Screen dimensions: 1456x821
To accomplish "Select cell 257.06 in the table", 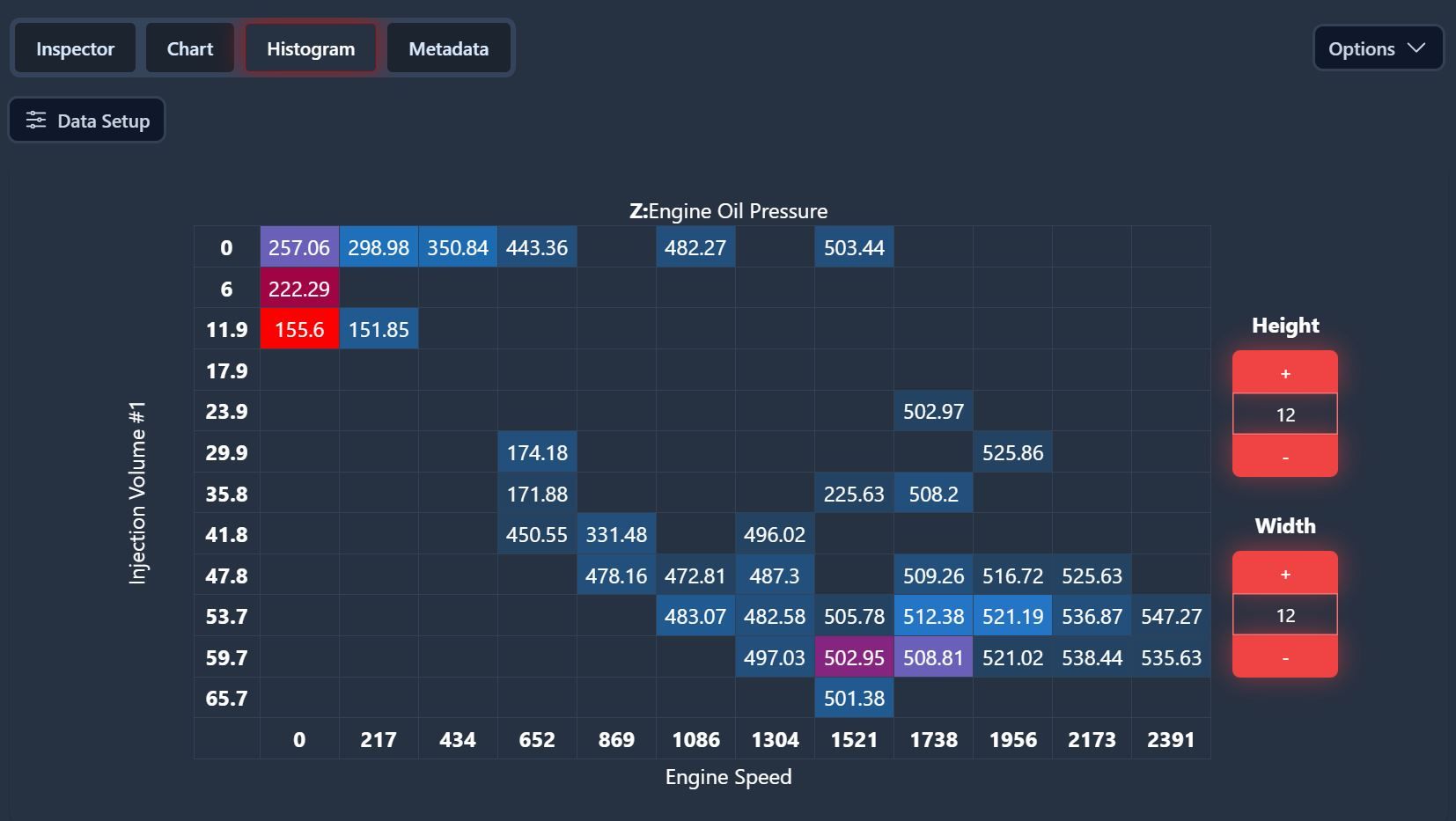I will coord(299,247).
